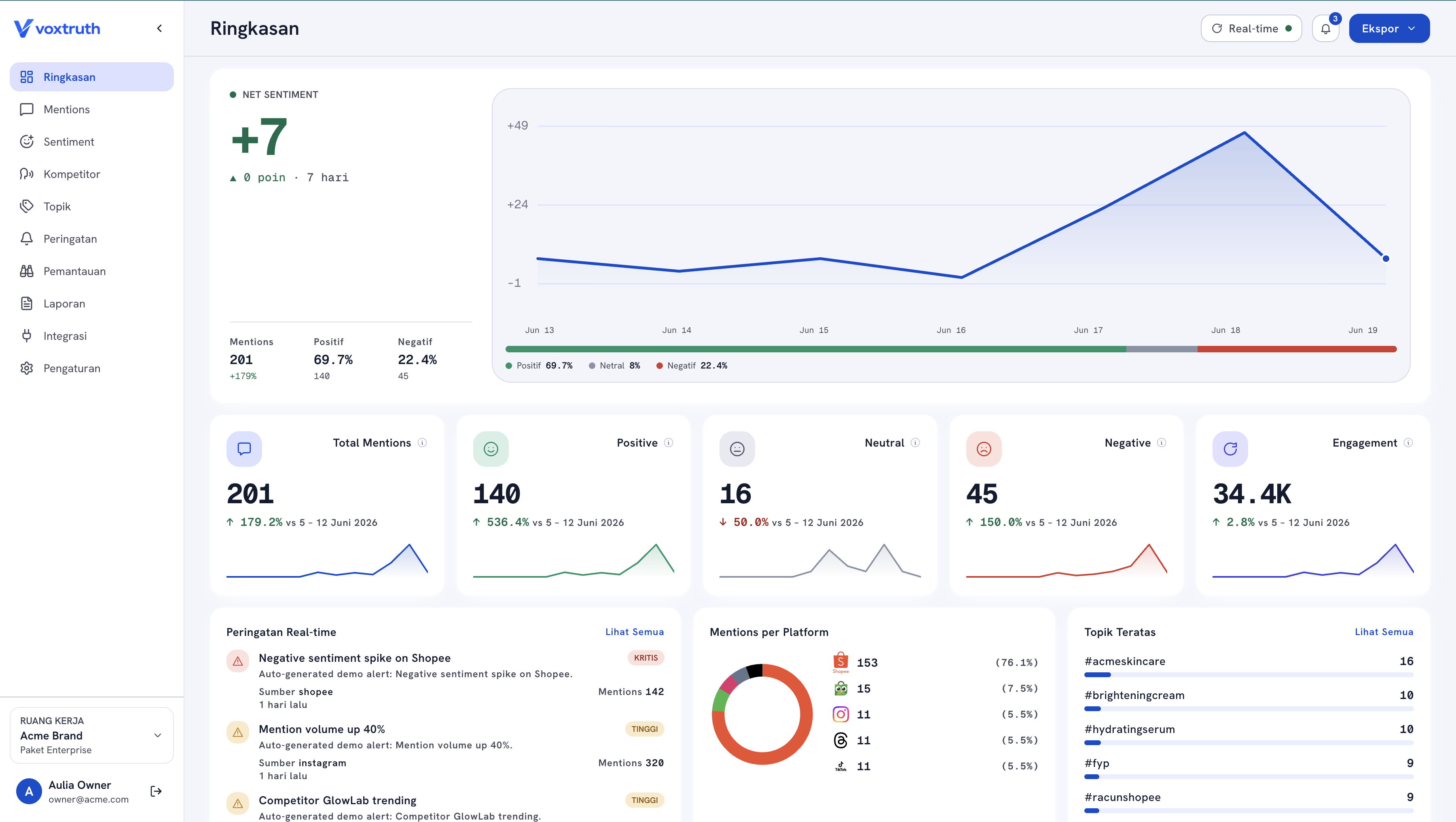The width and height of the screenshot is (1456, 822).
Task: Click the Total Mentions info icon
Action: [422, 443]
